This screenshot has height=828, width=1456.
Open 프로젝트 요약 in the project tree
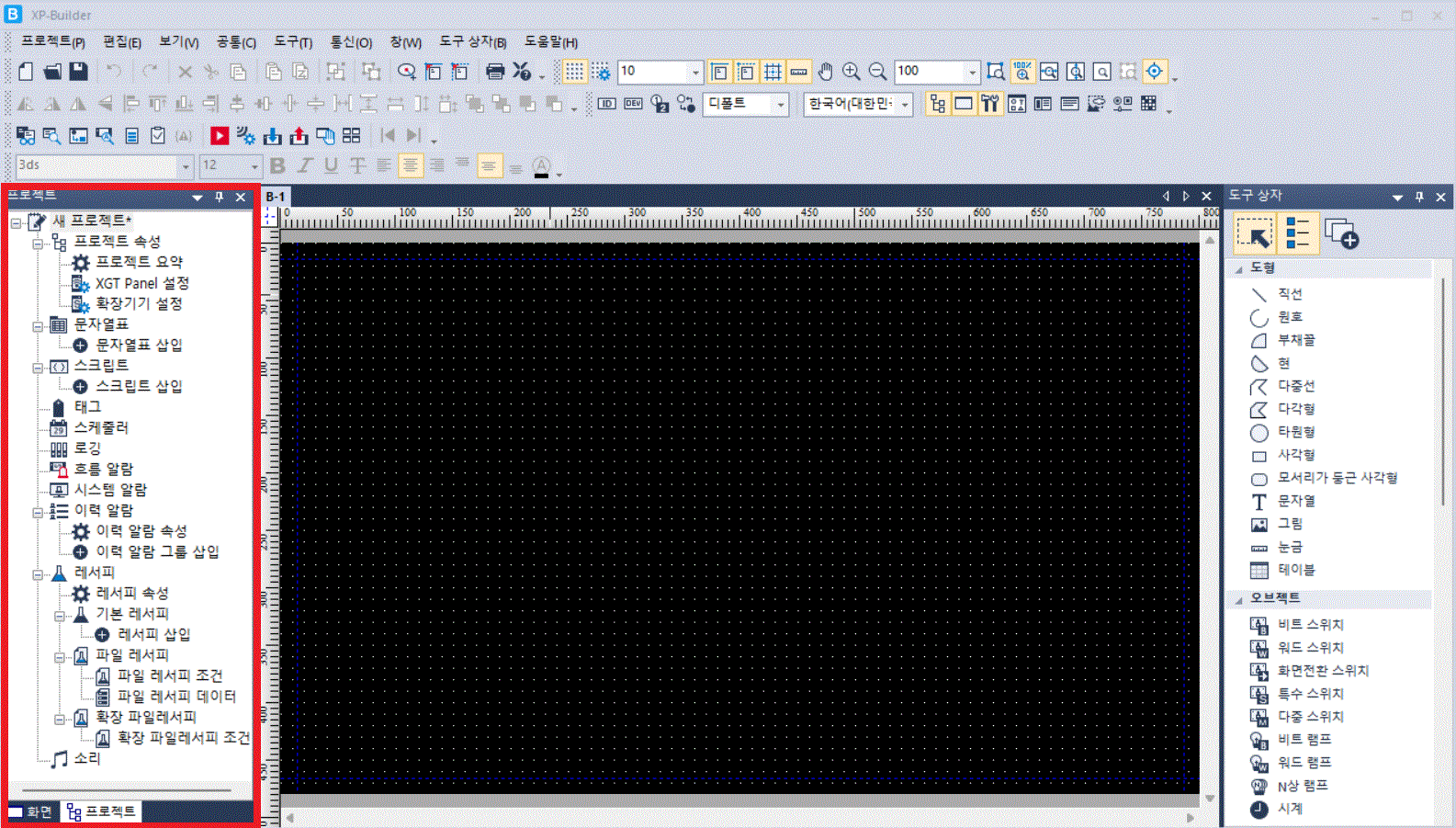pos(140,262)
